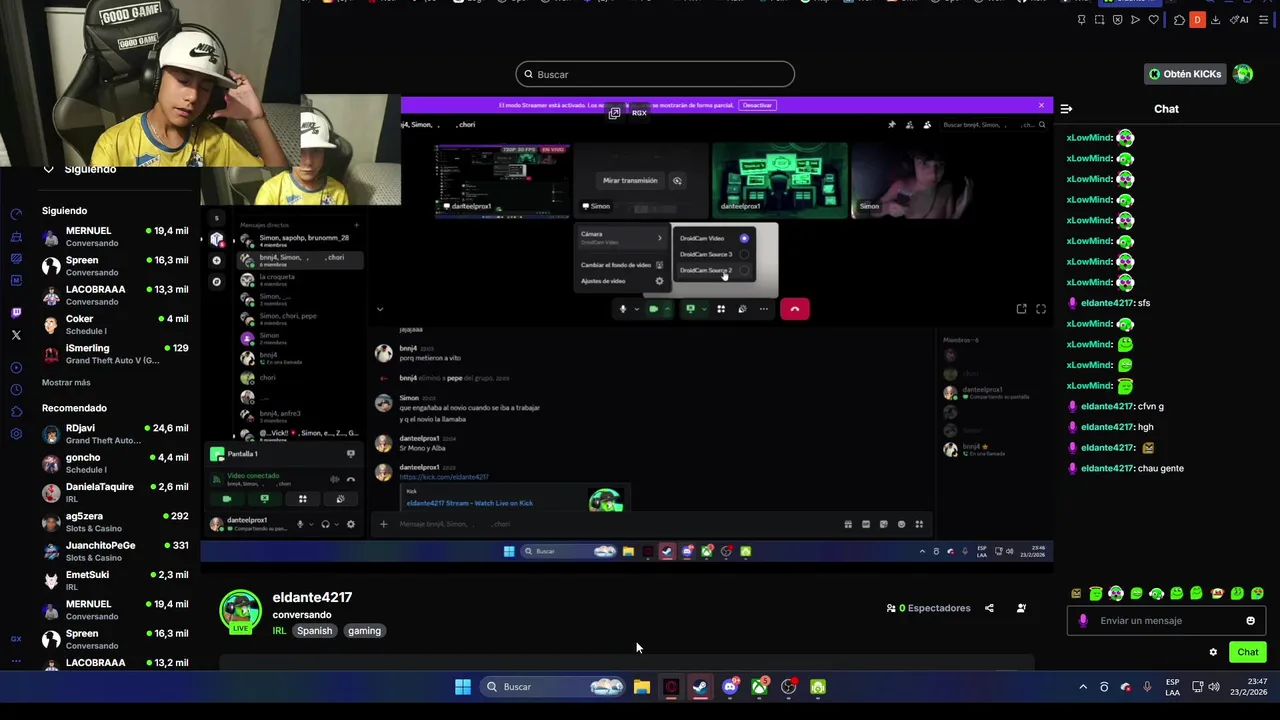
Task: Open iSmerling channel in sidebar
Action: [x=115, y=354]
